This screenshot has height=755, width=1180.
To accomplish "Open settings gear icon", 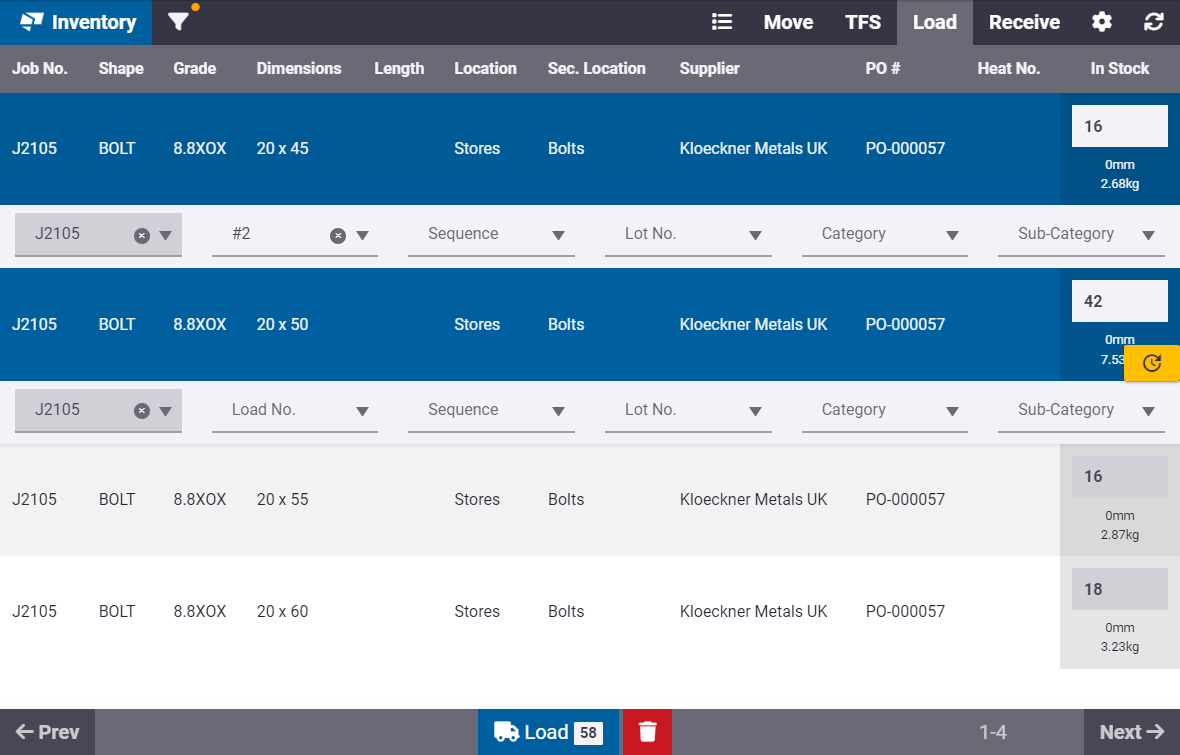I will [x=1101, y=22].
